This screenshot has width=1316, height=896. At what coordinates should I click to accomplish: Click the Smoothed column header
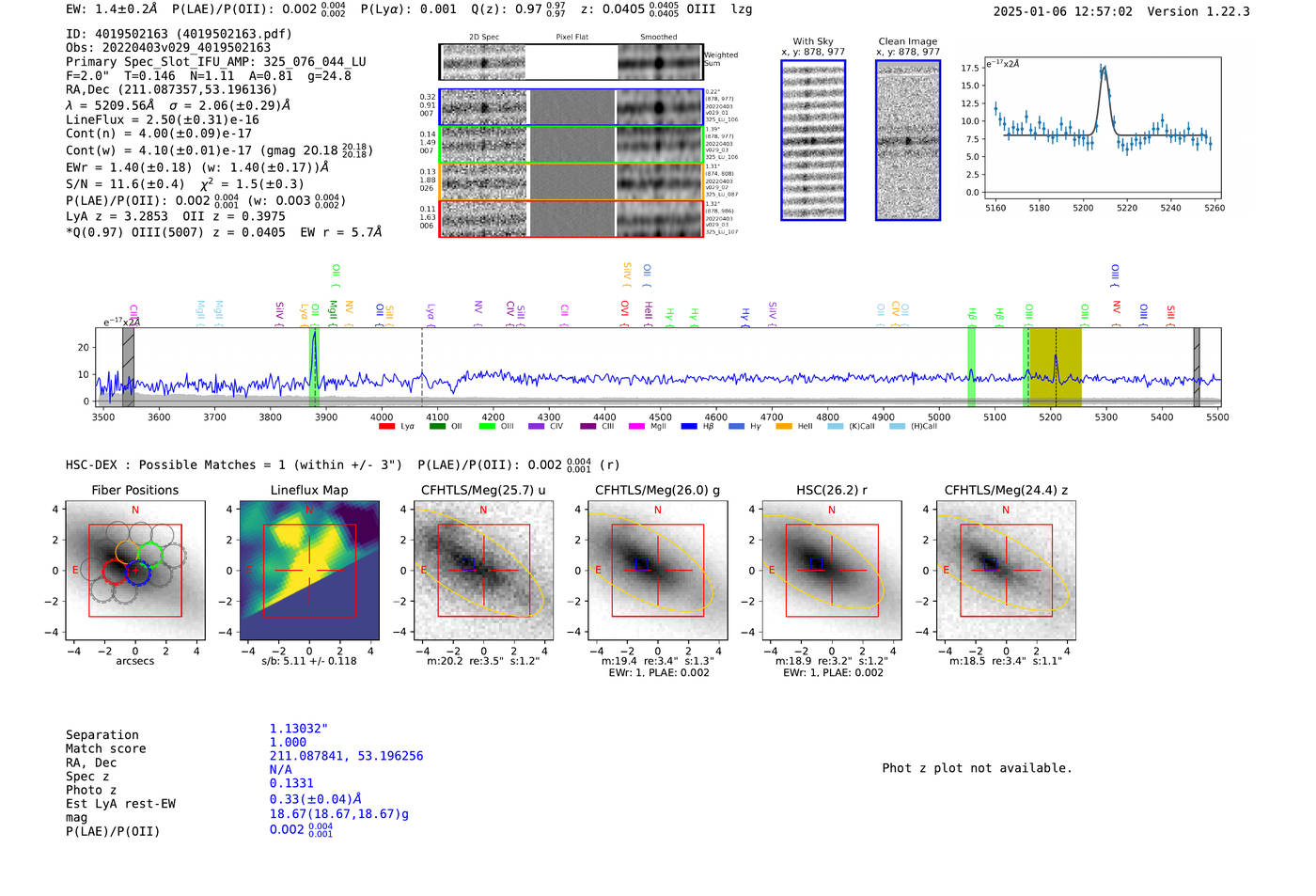click(659, 38)
